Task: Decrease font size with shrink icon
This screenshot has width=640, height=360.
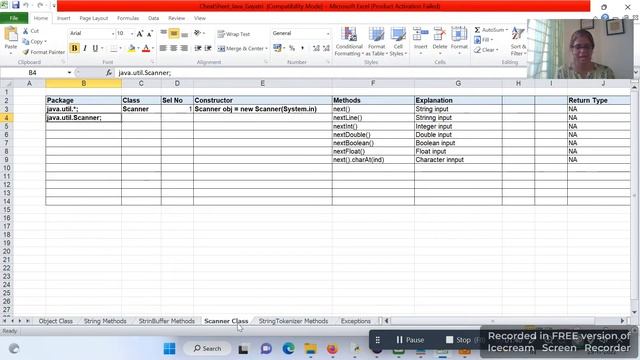Action: (150, 33)
